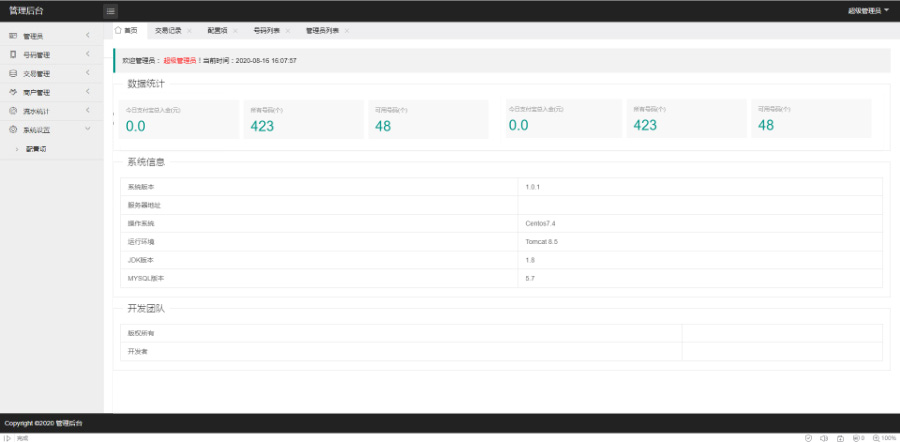This screenshot has width=900, height=442.
Task: Close the 管理员列表 tab
Action: pyautogui.click(x=346, y=31)
